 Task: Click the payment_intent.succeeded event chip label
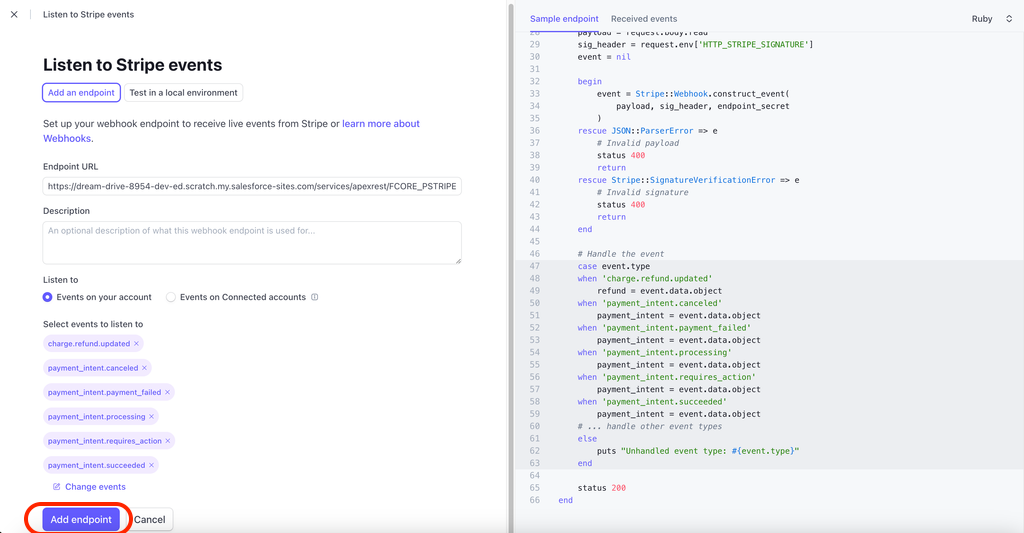96,465
